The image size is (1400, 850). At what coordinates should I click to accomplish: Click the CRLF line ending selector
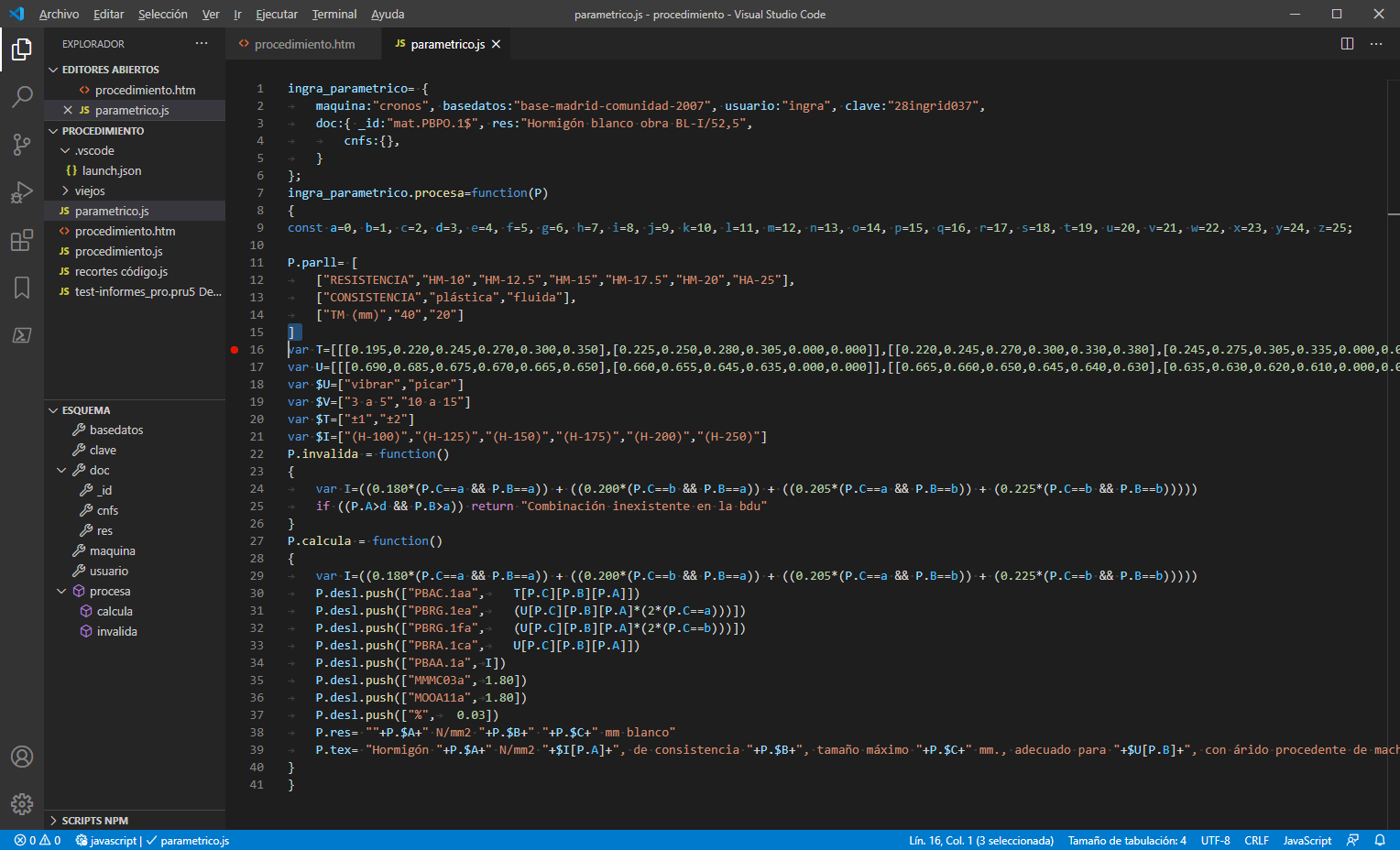tap(1256, 840)
